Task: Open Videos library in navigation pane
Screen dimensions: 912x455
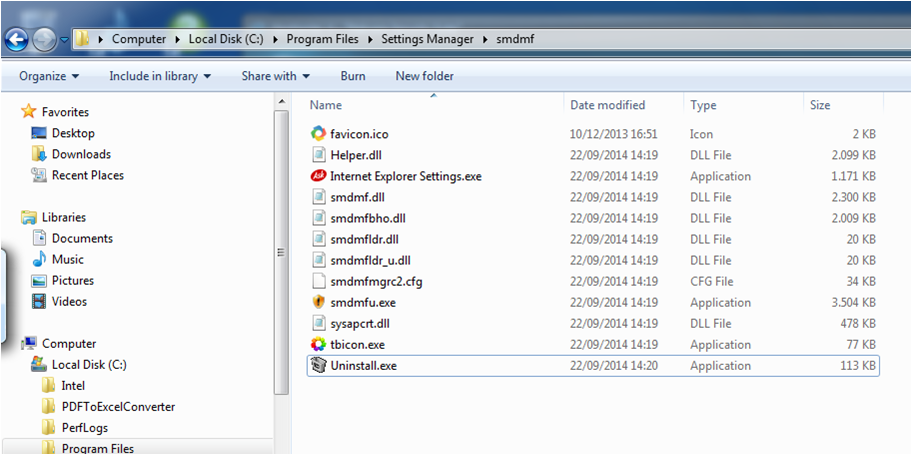Action: click(x=69, y=301)
